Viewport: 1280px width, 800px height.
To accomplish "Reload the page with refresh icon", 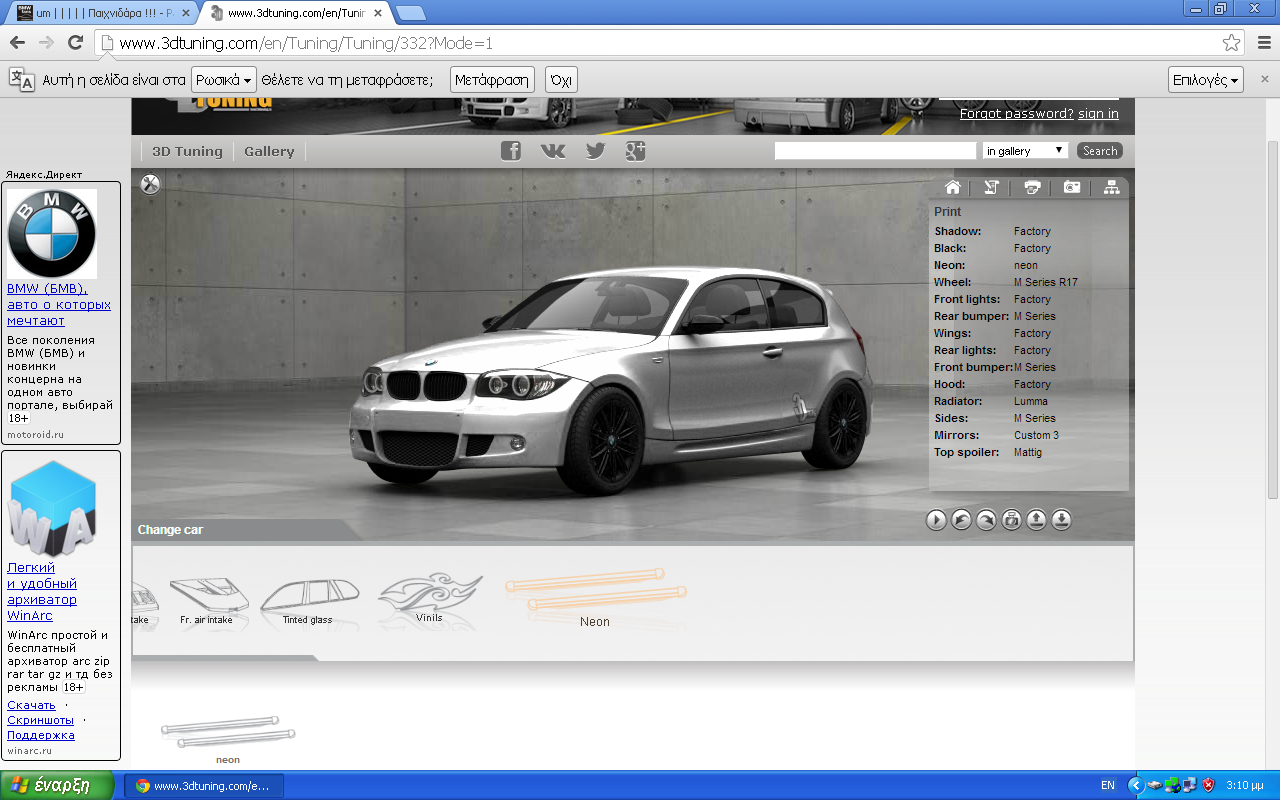I will [75, 43].
